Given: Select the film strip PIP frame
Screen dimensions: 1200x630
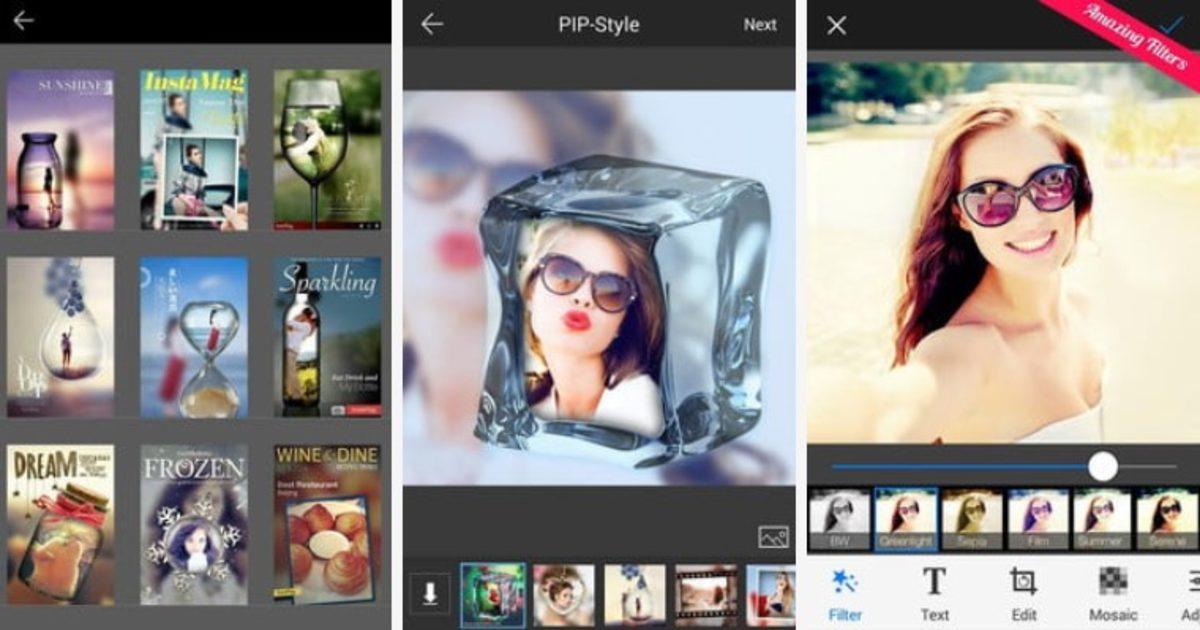Looking at the screenshot, I should (706, 594).
